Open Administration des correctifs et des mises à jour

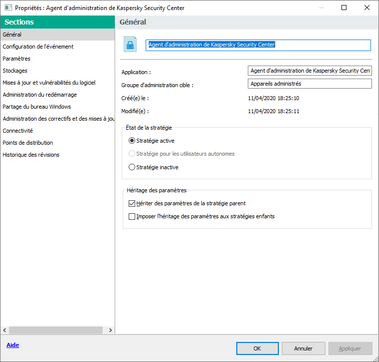[58, 119]
